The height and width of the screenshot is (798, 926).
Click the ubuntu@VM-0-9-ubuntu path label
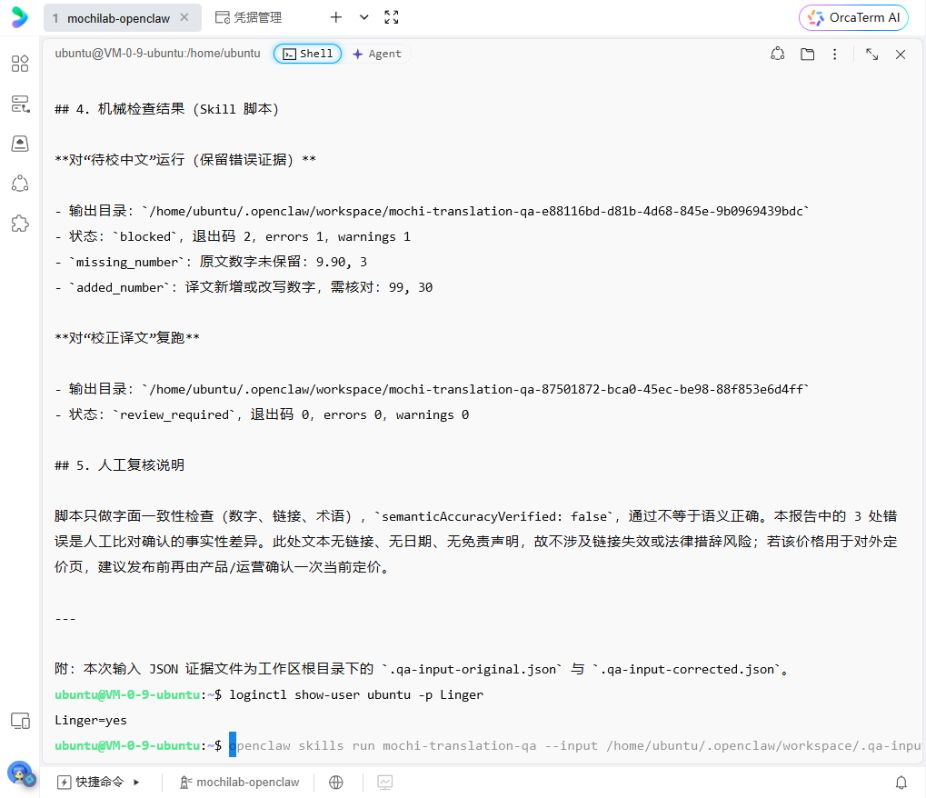coord(158,53)
